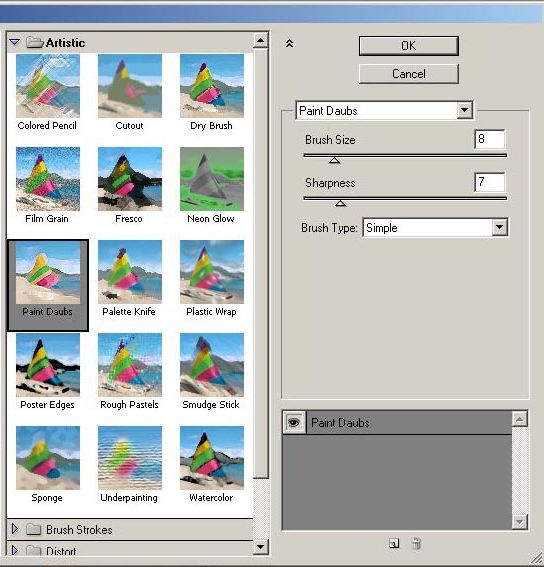
Task: Collapse the Artistic folder triangle
Action: (x=14, y=42)
